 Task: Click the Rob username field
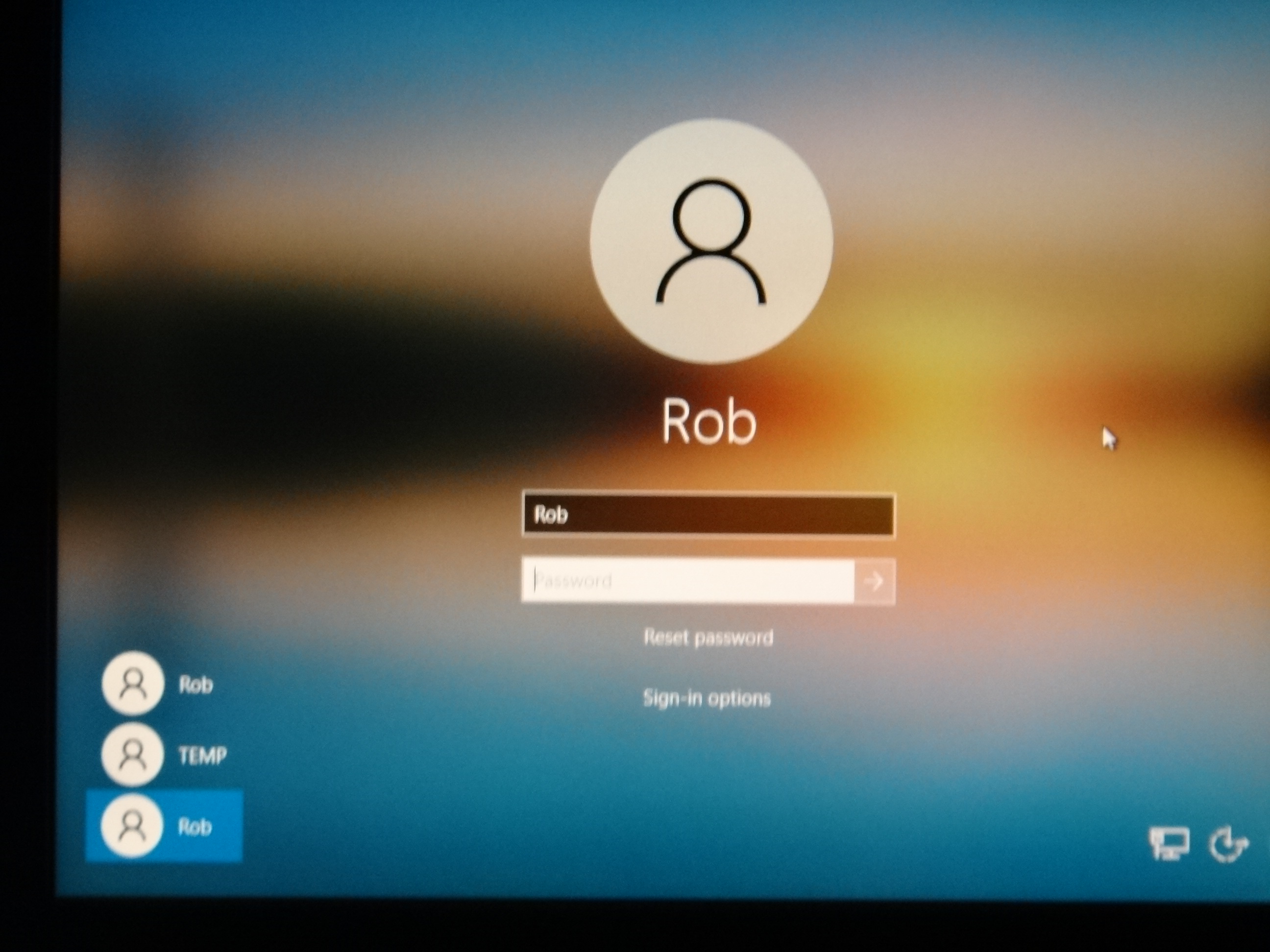[x=708, y=515]
